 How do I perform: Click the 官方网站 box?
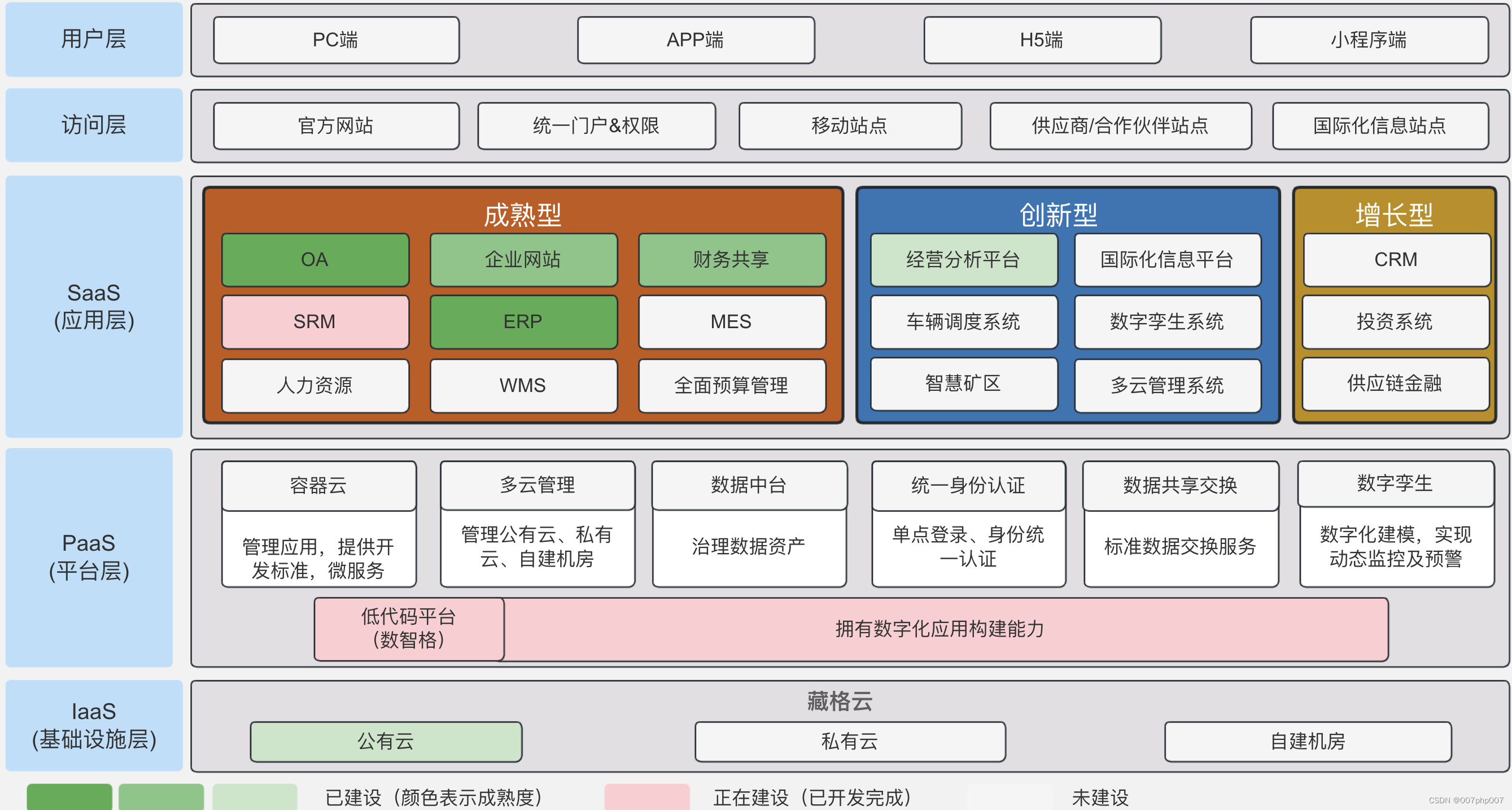pyautogui.click(x=336, y=126)
